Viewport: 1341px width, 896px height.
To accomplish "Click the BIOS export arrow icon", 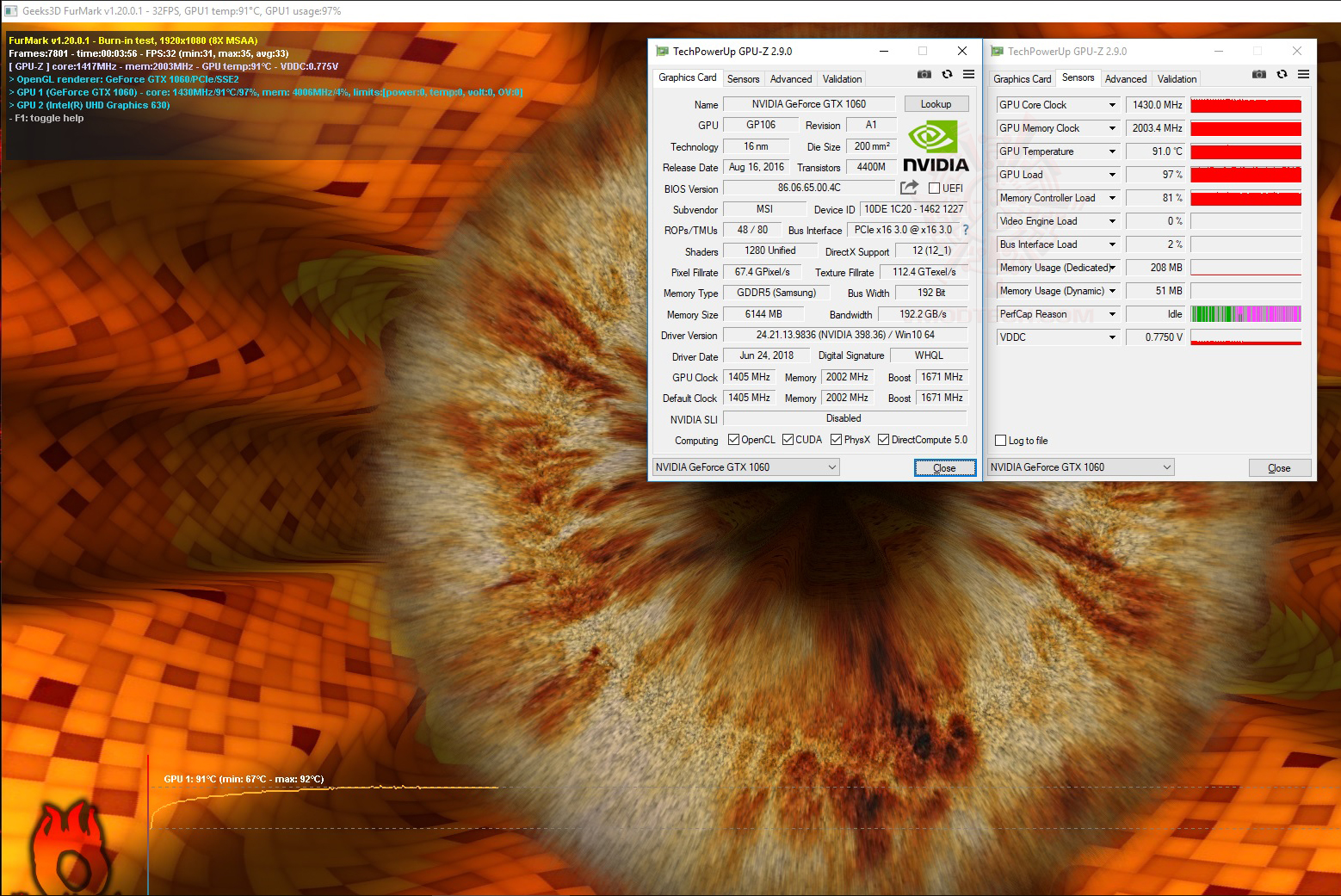I will pyautogui.click(x=909, y=187).
